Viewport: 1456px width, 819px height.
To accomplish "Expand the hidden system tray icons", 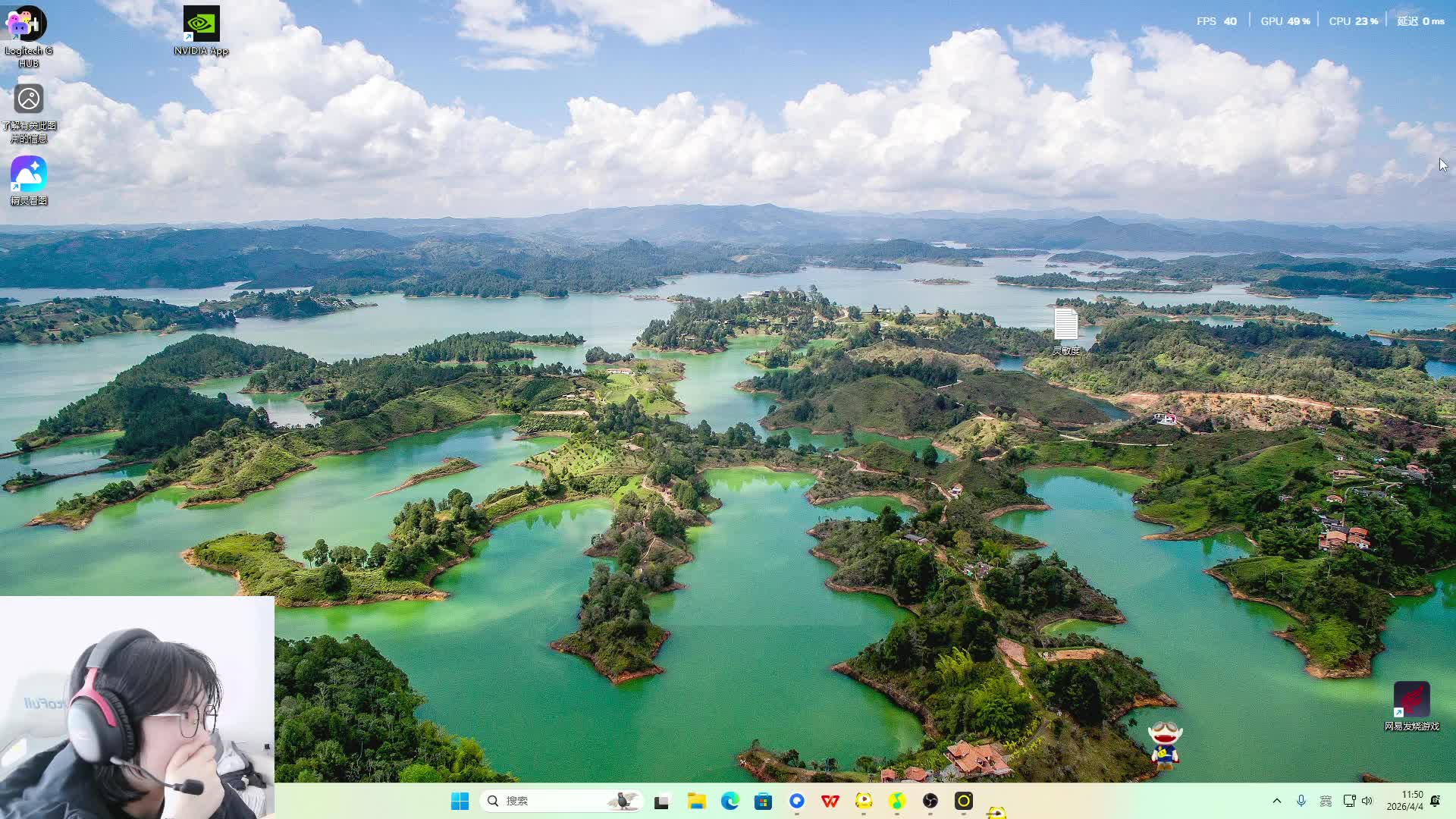I will pyautogui.click(x=1277, y=801).
